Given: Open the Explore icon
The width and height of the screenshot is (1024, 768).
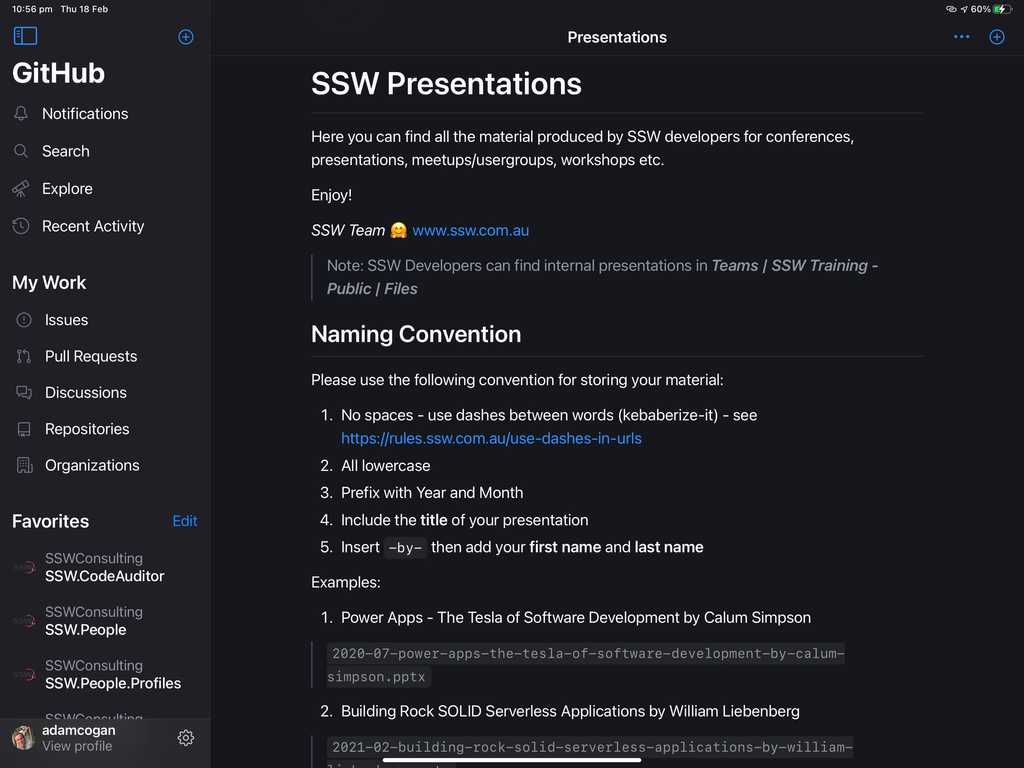Looking at the screenshot, I should 22,188.
